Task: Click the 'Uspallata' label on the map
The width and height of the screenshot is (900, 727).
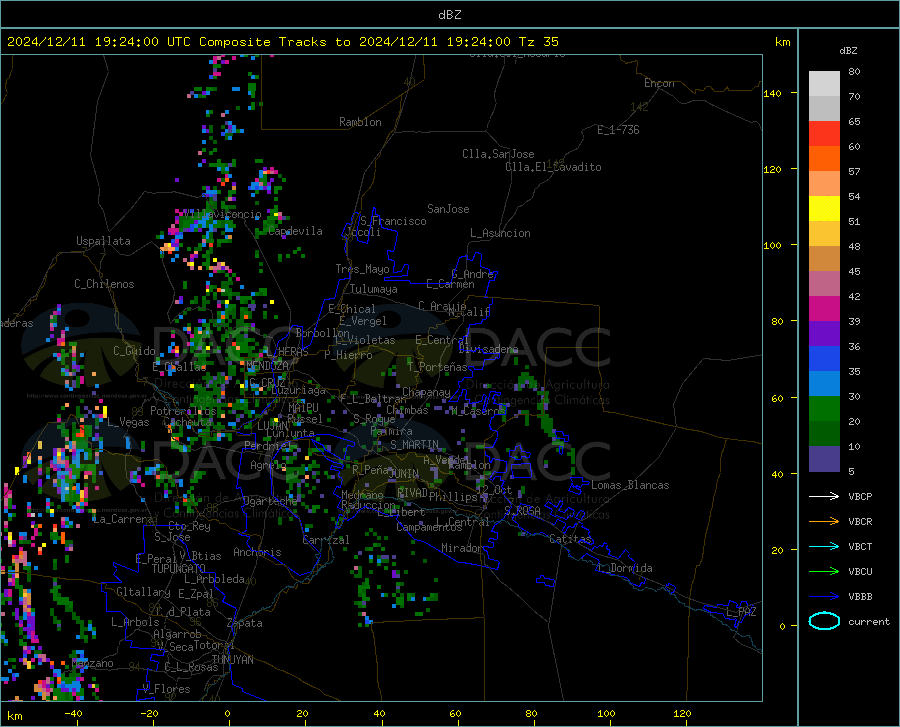Action: [x=103, y=241]
